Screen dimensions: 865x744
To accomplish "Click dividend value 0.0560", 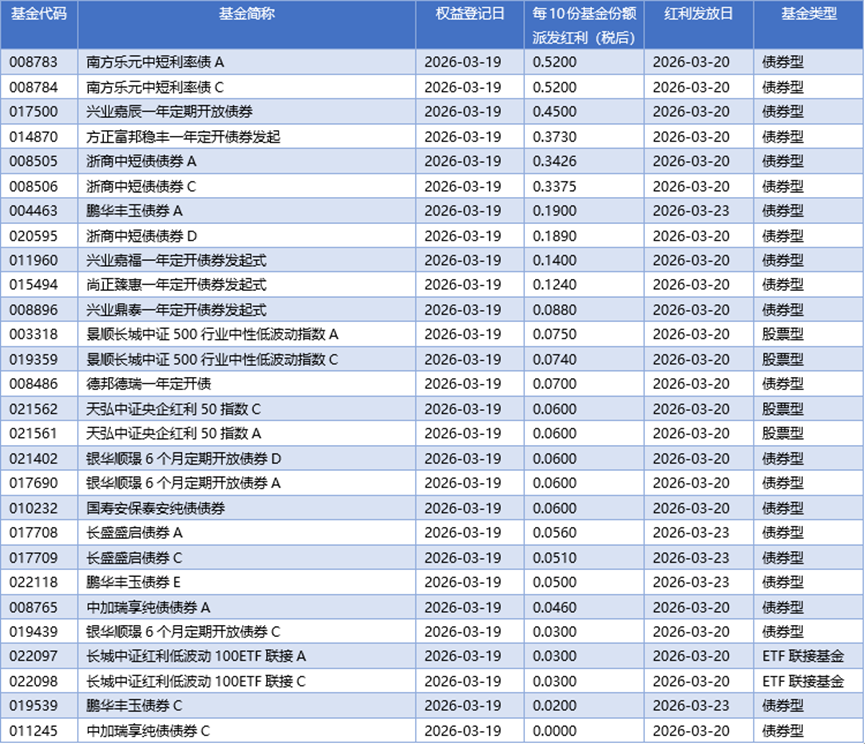I will (x=554, y=533).
